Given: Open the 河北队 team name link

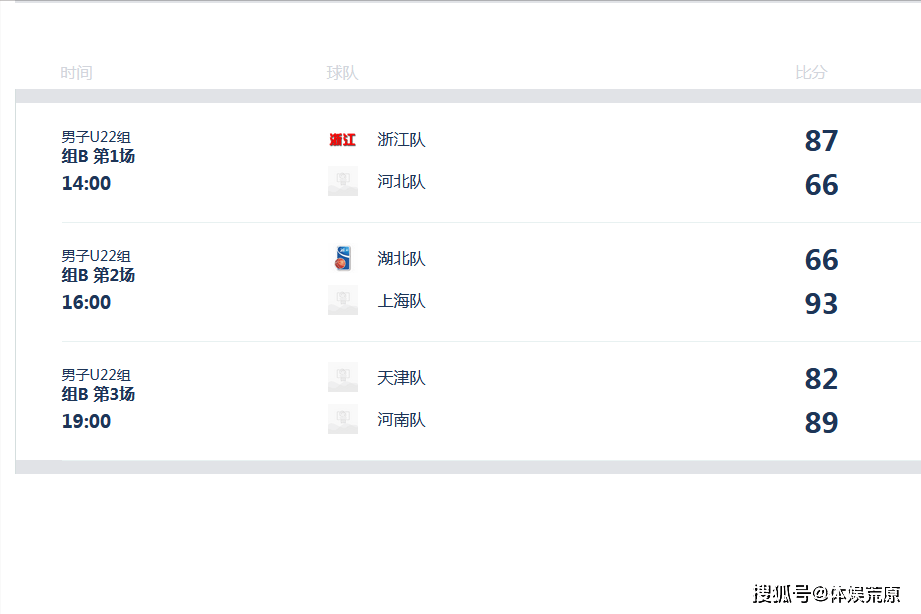Looking at the screenshot, I should point(401,182).
